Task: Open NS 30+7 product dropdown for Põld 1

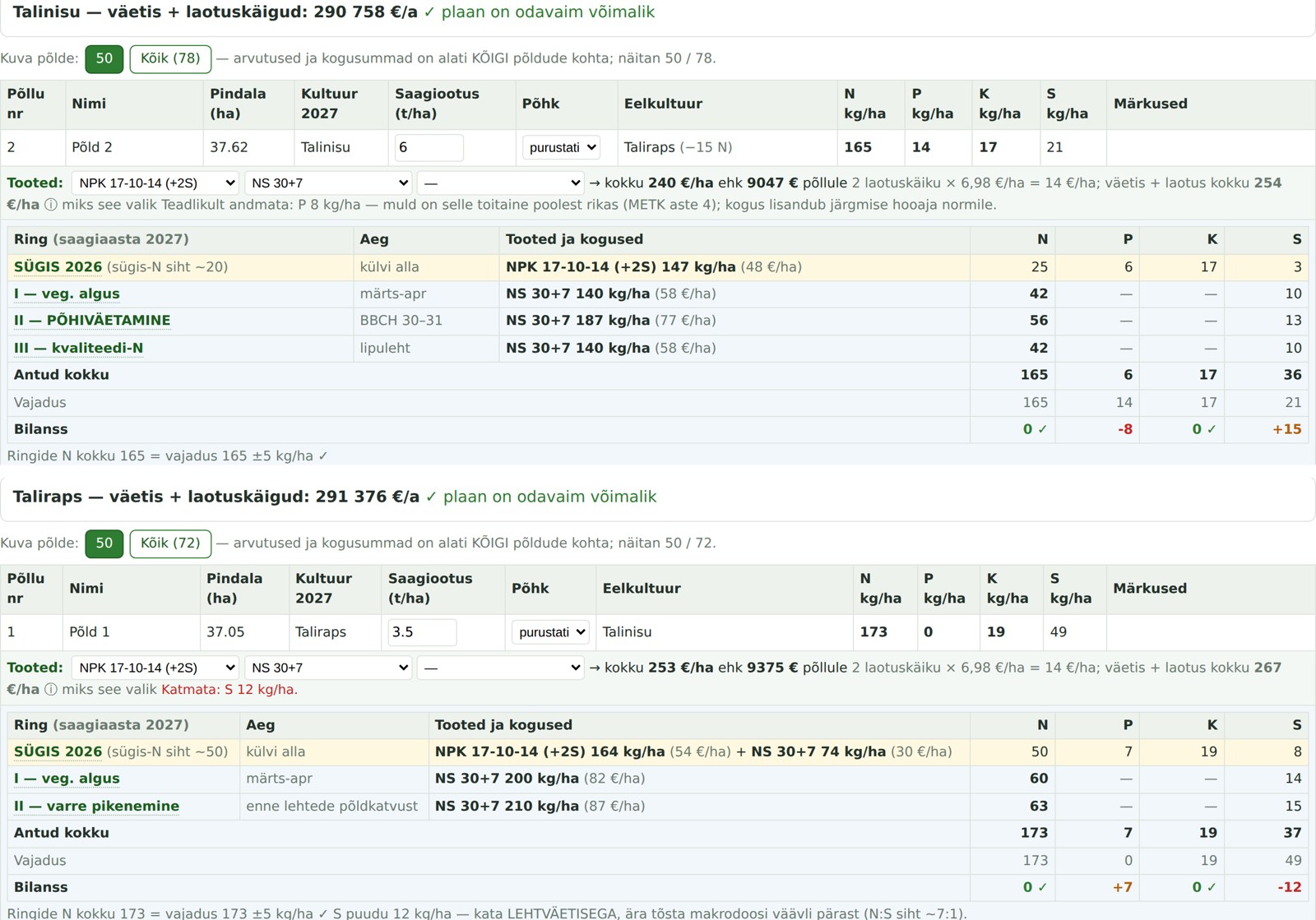Action: pos(328,668)
